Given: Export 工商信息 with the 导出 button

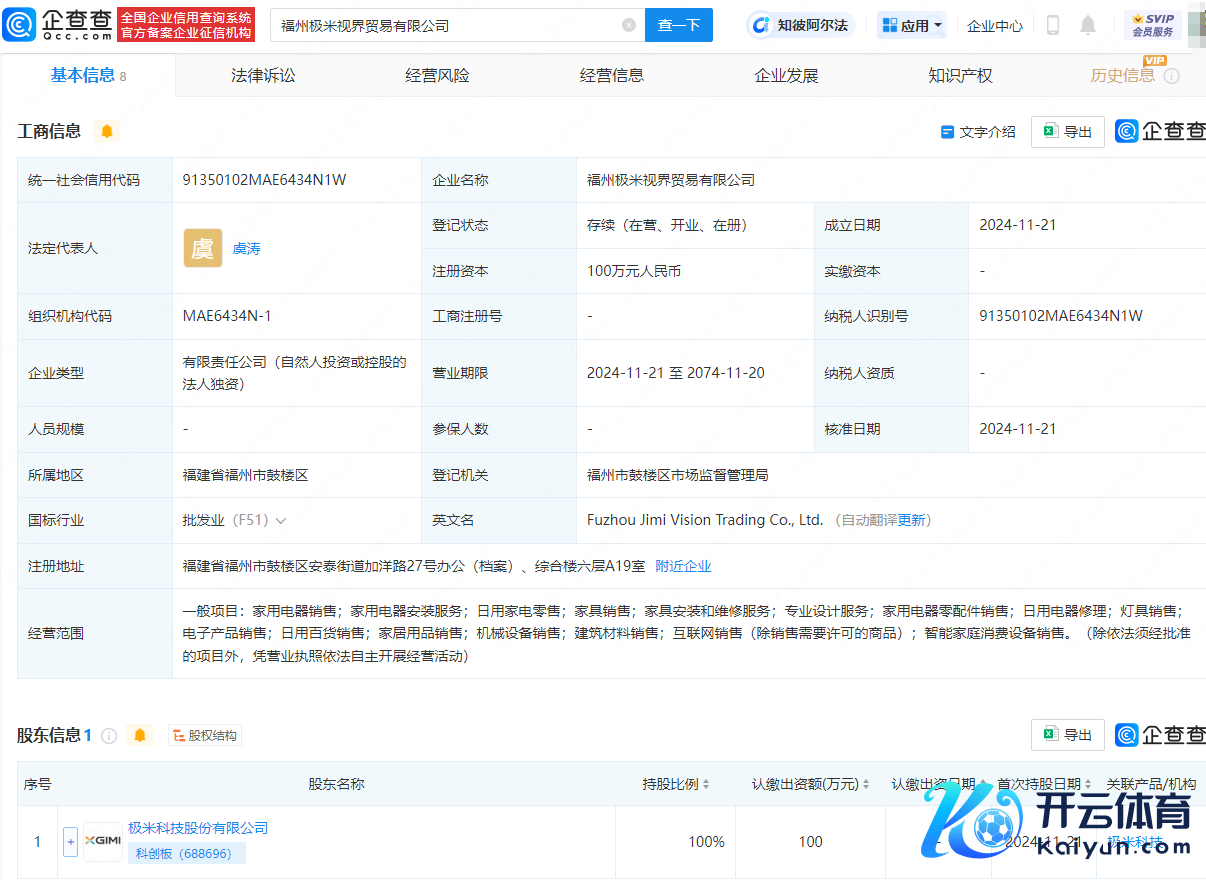Looking at the screenshot, I should (1067, 132).
